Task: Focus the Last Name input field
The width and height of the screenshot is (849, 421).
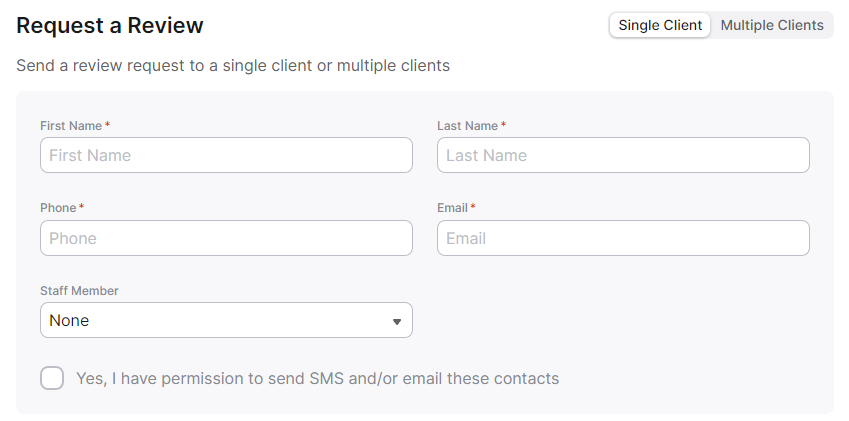Action: click(623, 155)
